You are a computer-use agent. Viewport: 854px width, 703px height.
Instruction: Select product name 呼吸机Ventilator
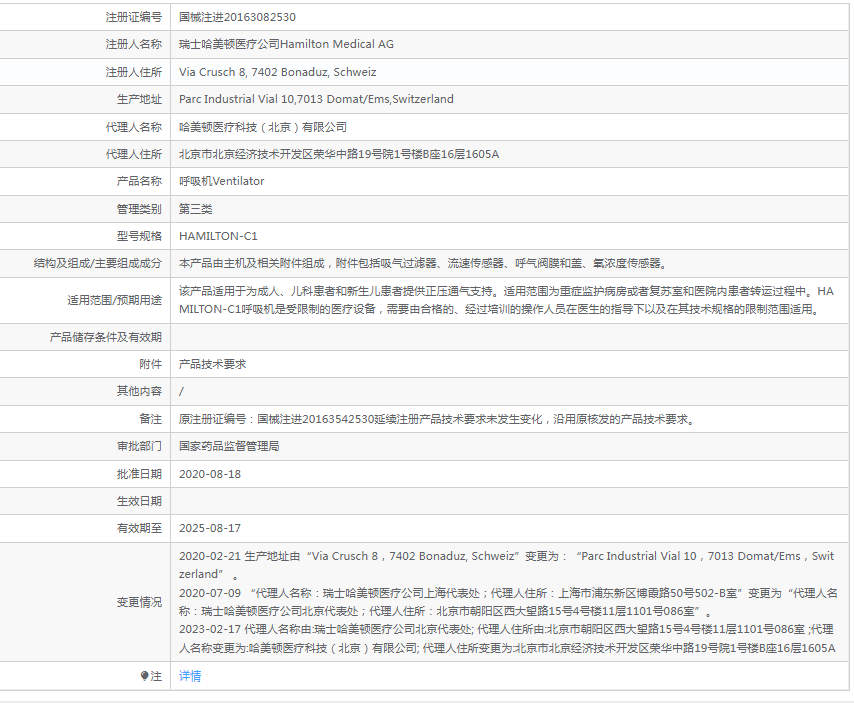tap(222, 181)
